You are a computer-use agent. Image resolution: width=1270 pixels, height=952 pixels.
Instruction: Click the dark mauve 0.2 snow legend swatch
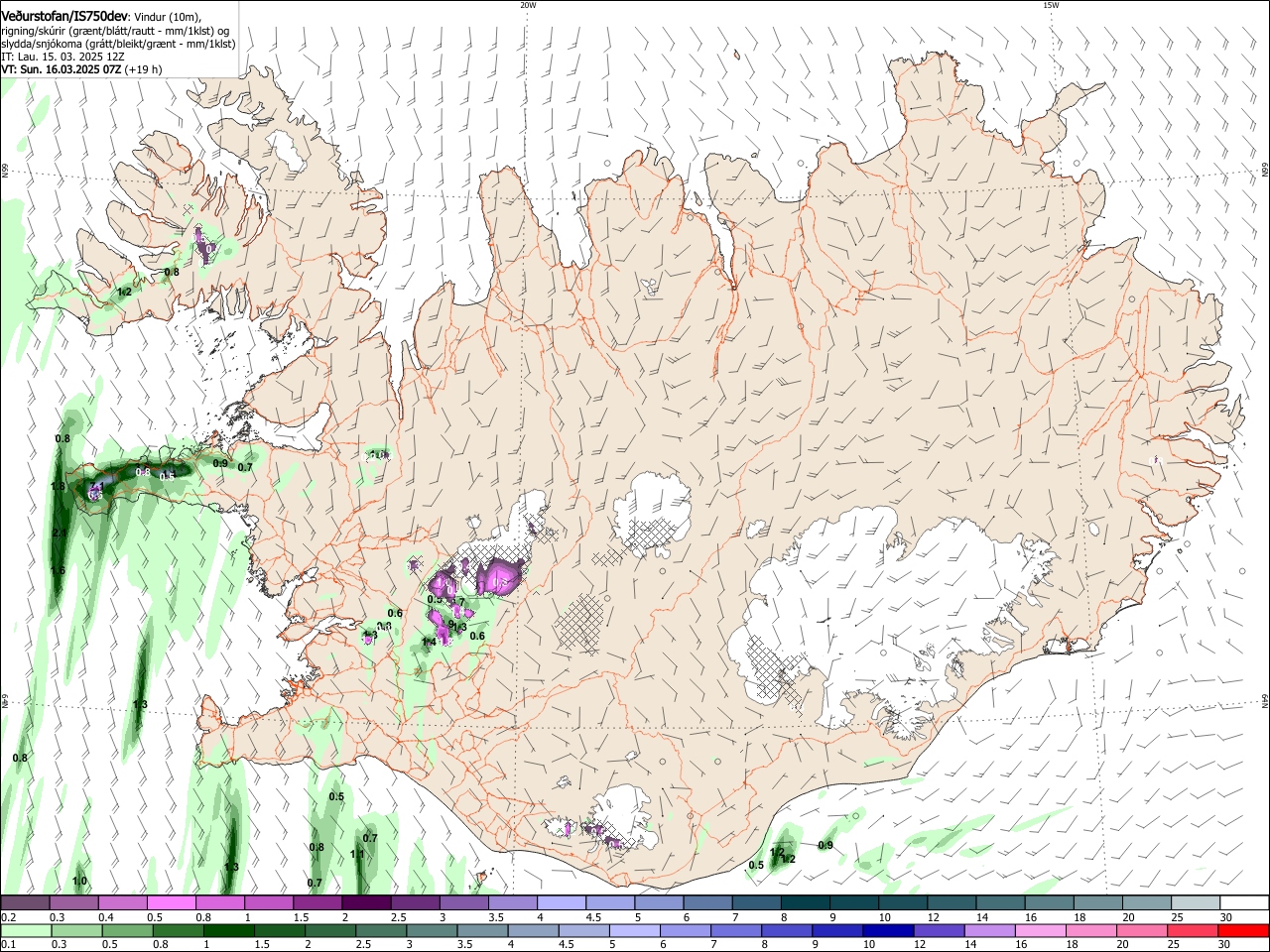coord(25,903)
